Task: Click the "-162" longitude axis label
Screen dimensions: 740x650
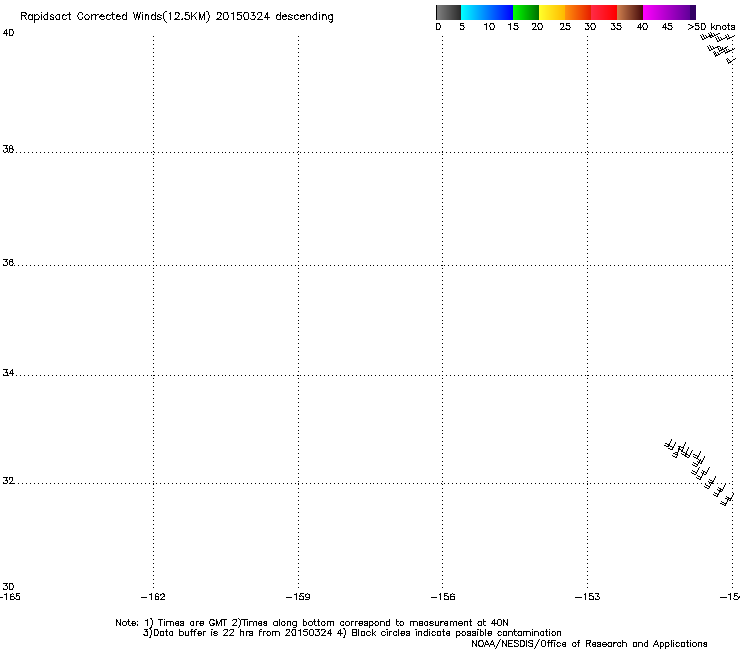Action: [153, 597]
